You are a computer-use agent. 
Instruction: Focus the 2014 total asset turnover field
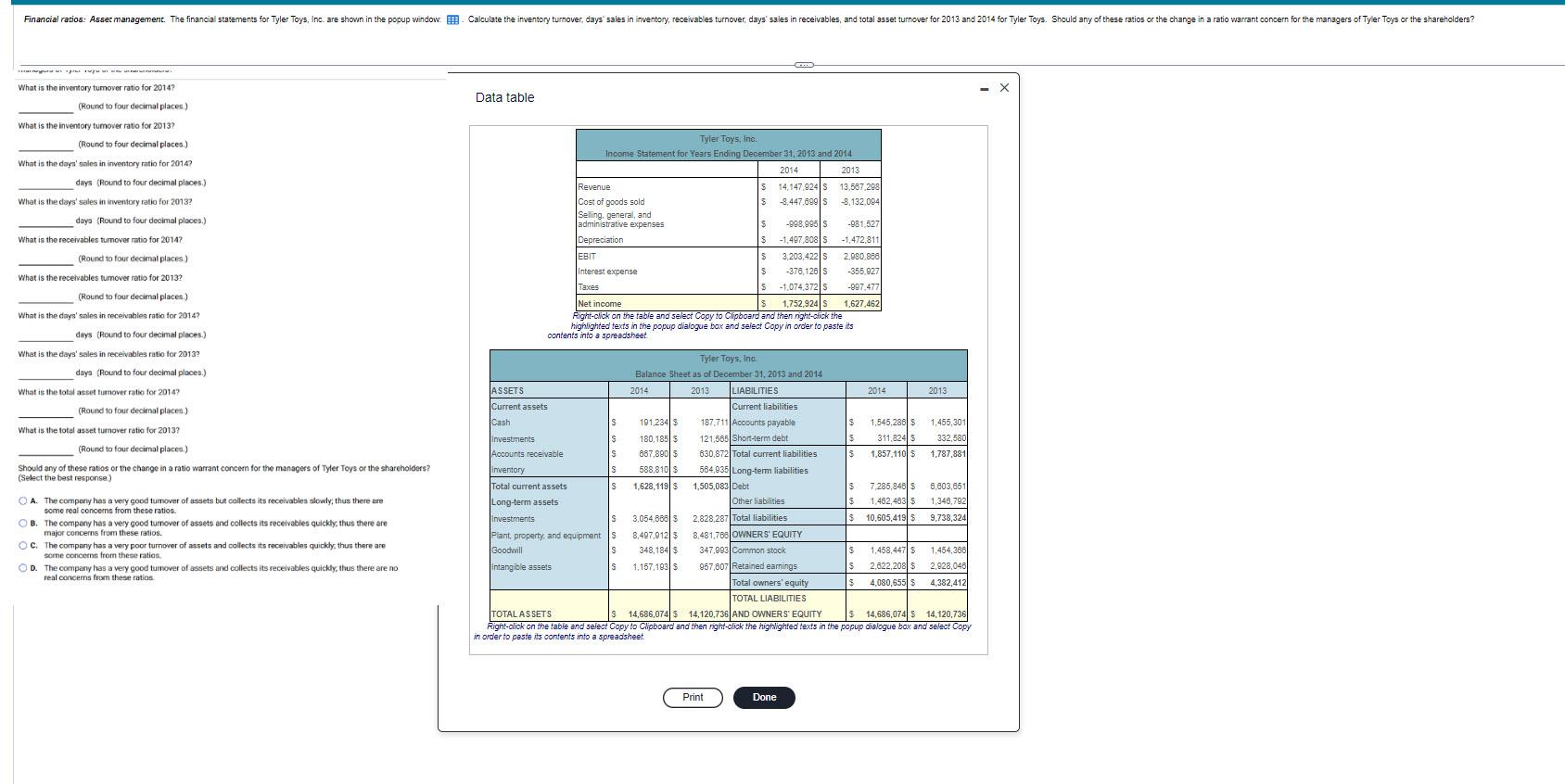tap(46, 410)
